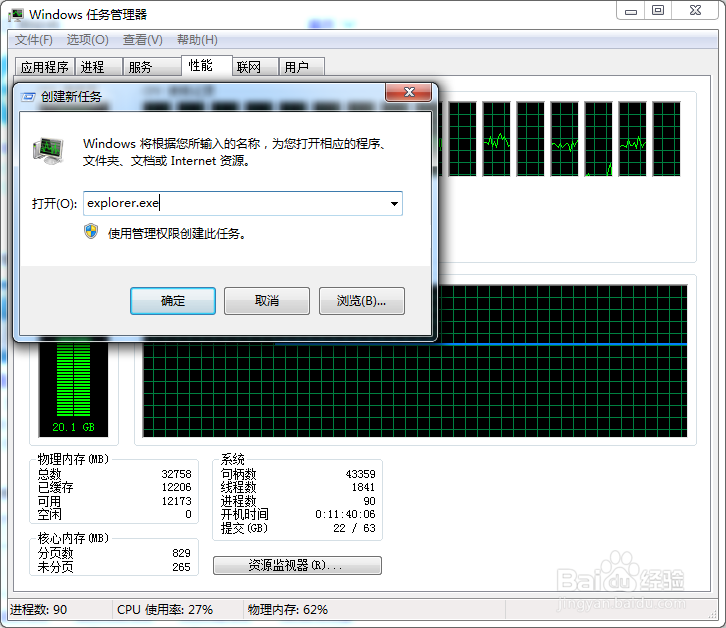This screenshot has height=628, width=726.
Task: Click the 句柄数 value 43359
Action: tap(361, 474)
